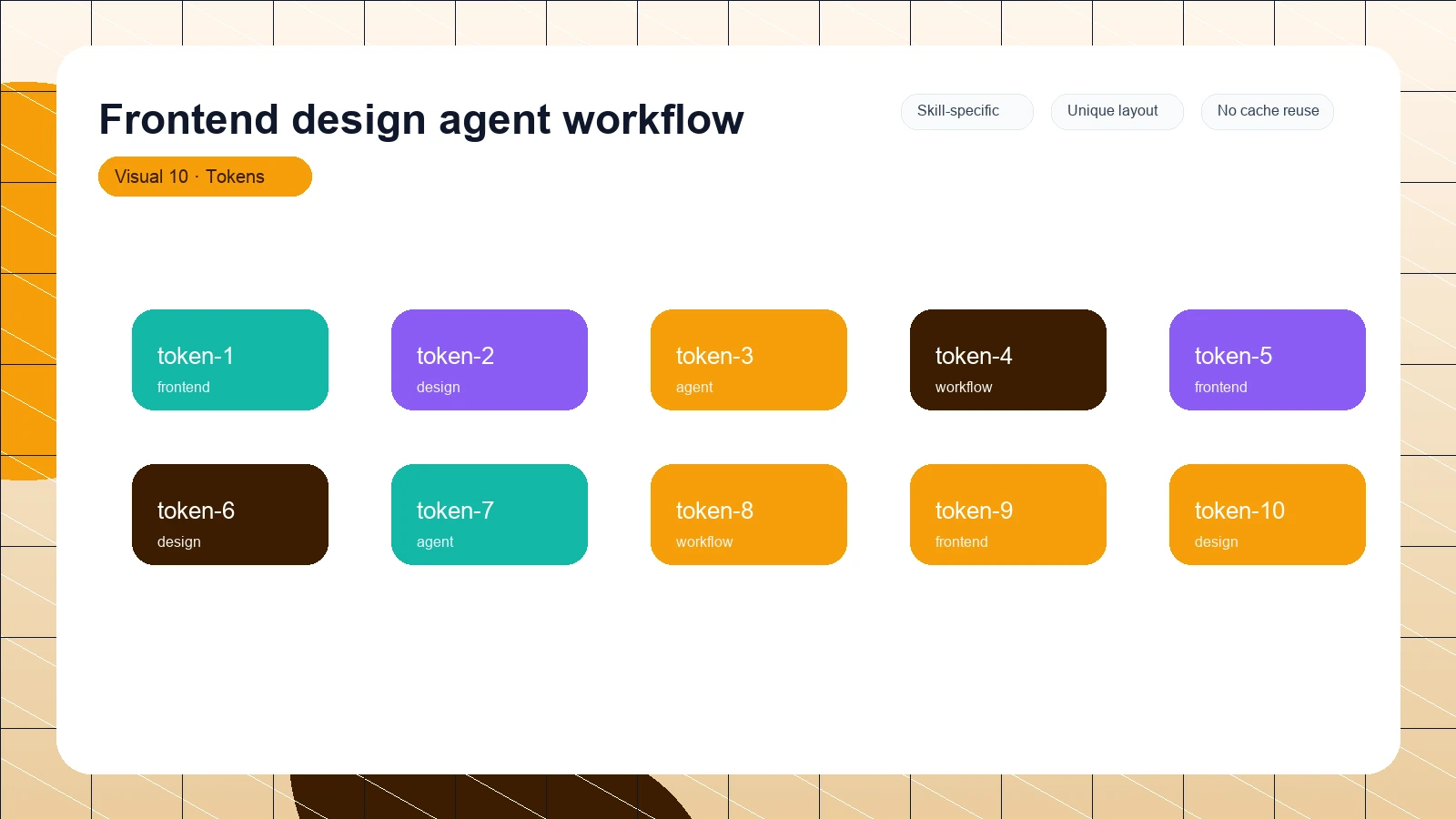The height and width of the screenshot is (819, 1456).
Task: Click the Skill-specific pill
Action: (x=966, y=111)
